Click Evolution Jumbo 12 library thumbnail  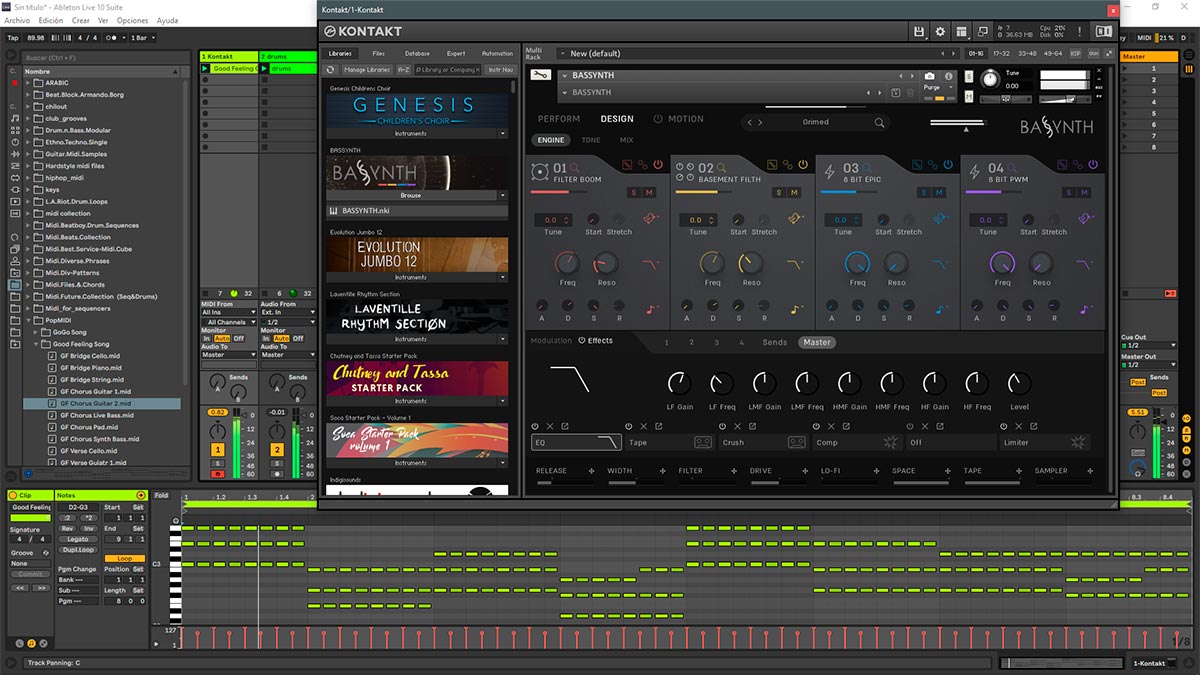tap(417, 254)
